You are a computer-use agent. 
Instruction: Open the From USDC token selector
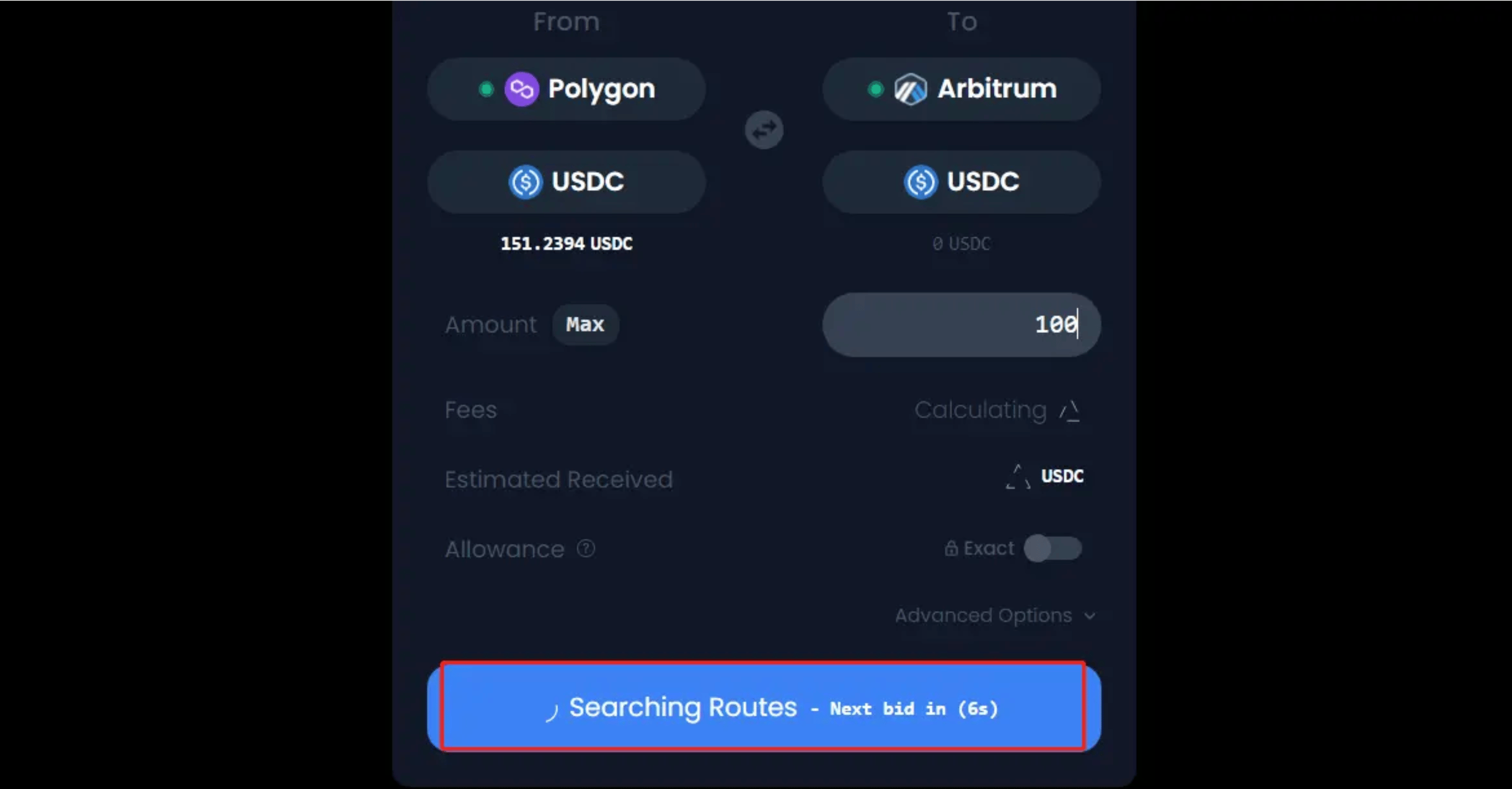(x=567, y=182)
